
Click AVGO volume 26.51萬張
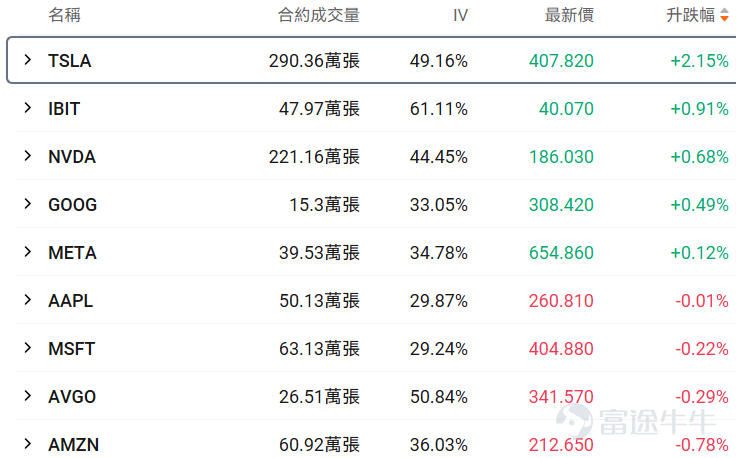pos(319,397)
